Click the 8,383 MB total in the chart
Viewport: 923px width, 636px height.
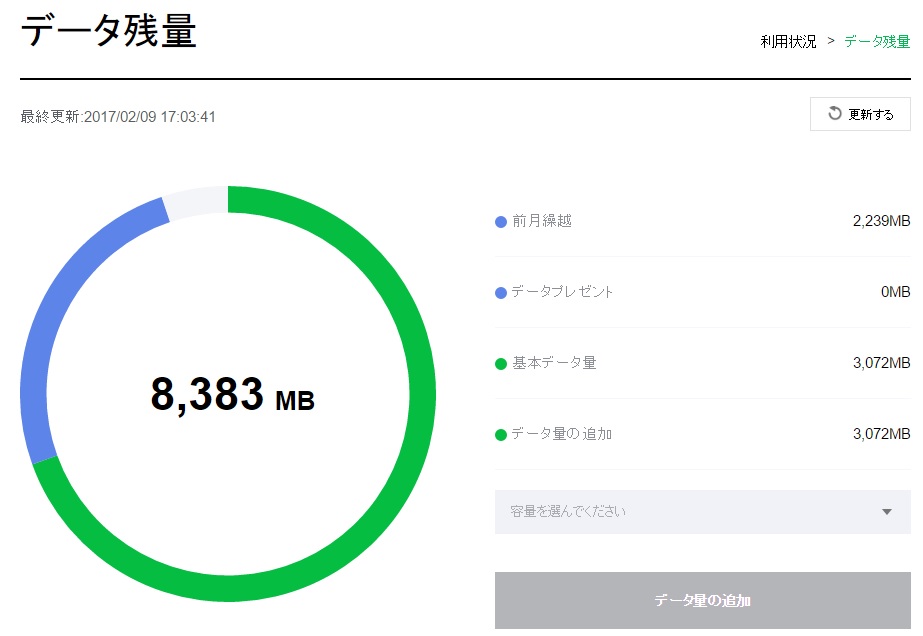pyautogui.click(x=233, y=395)
